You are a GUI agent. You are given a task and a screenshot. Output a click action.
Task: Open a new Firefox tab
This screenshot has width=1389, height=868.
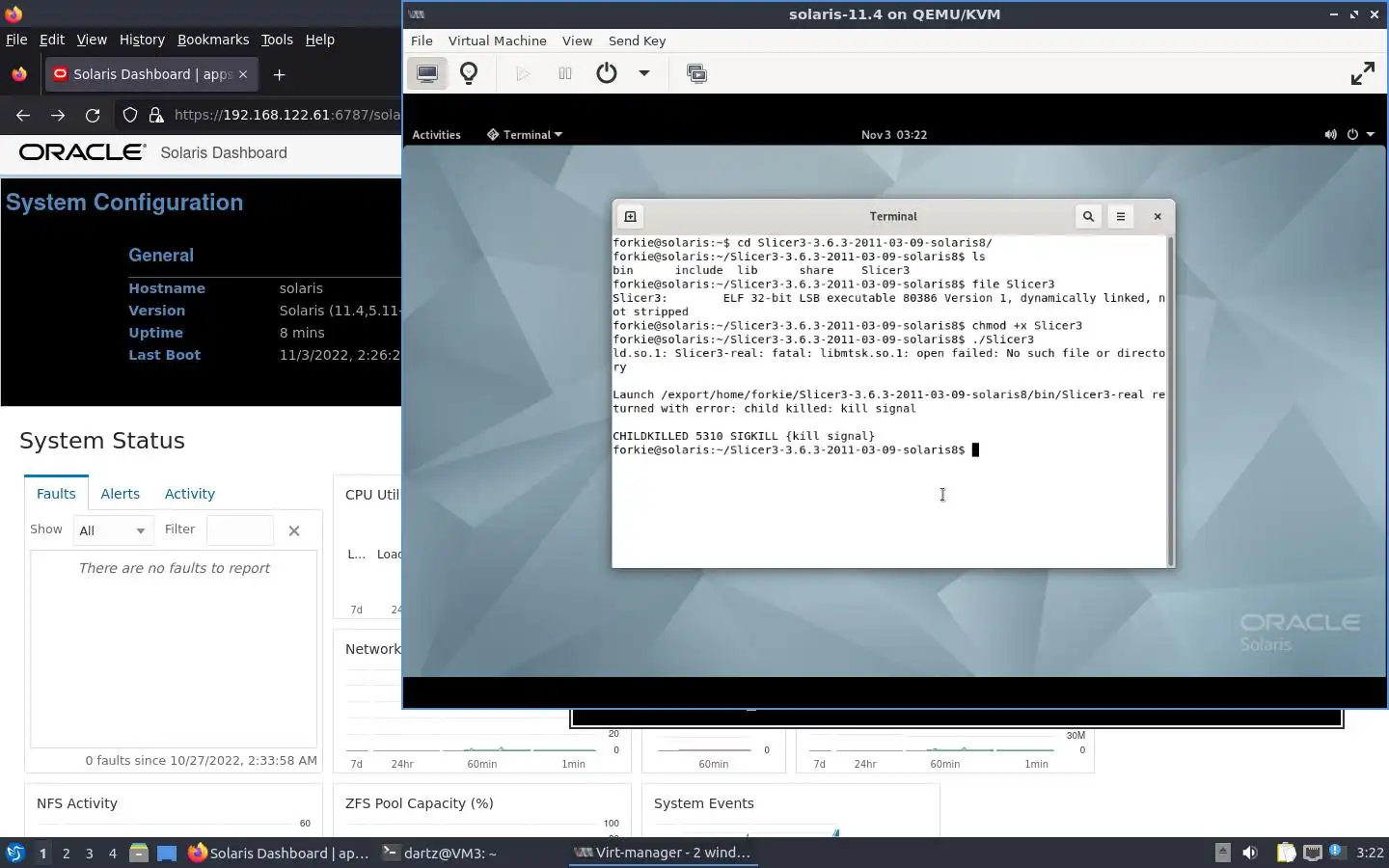(279, 74)
